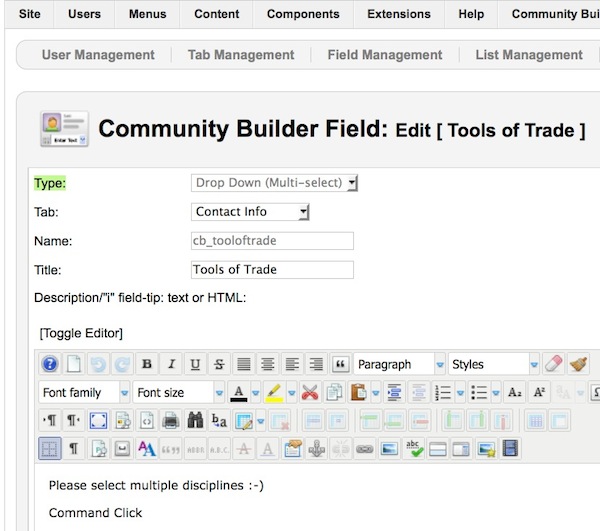600x531 pixels.
Task: Click the Superscript icon
Action: tap(539, 393)
